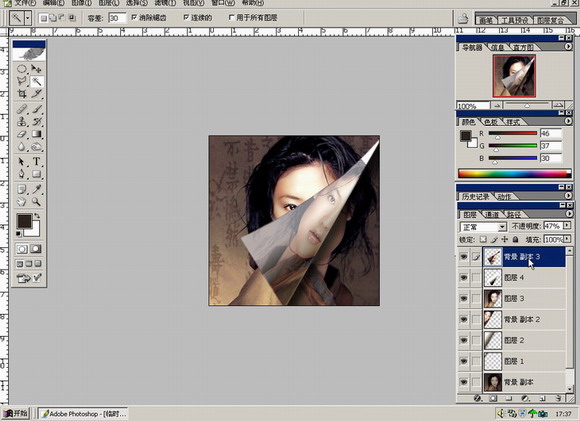The height and width of the screenshot is (421, 580).
Task: Select the Pen tool
Action: pyautogui.click(x=22, y=174)
